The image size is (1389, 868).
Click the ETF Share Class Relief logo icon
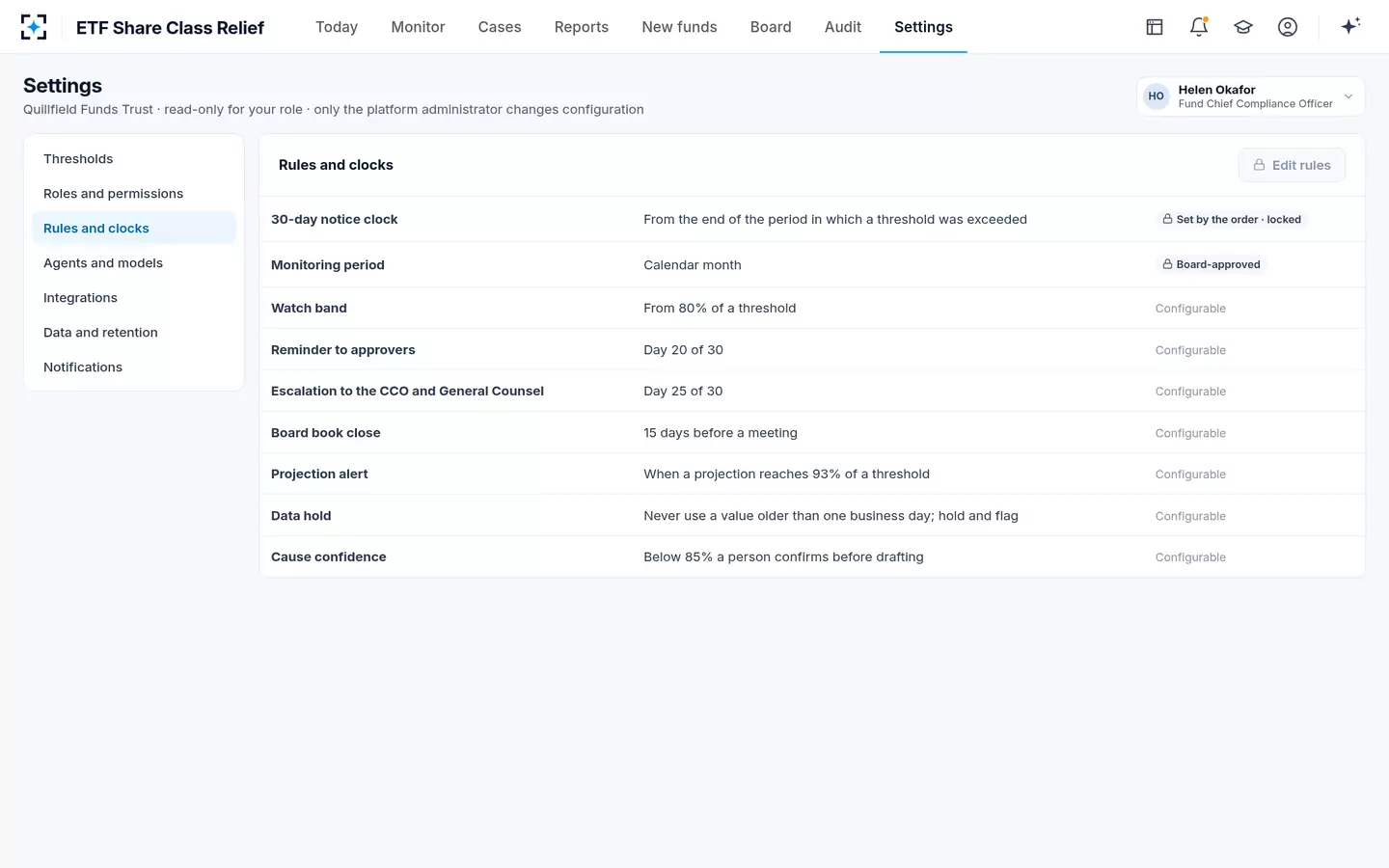(x=34, y=27)
